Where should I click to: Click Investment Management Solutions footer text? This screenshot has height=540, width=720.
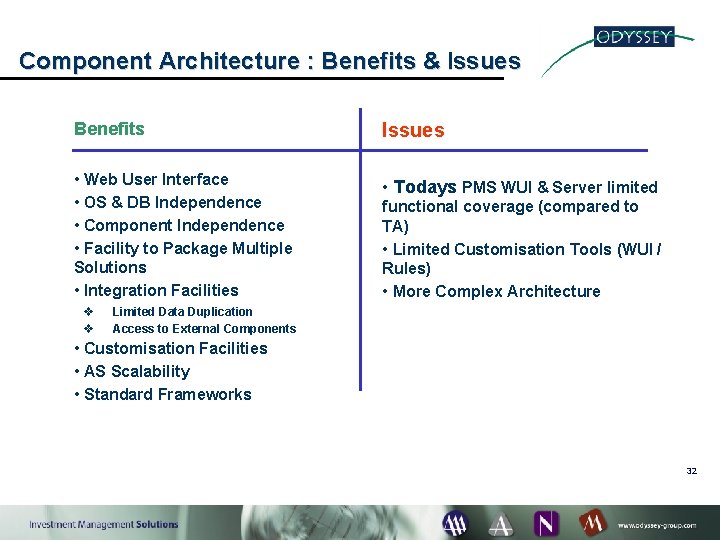click(x=104, y=524)
